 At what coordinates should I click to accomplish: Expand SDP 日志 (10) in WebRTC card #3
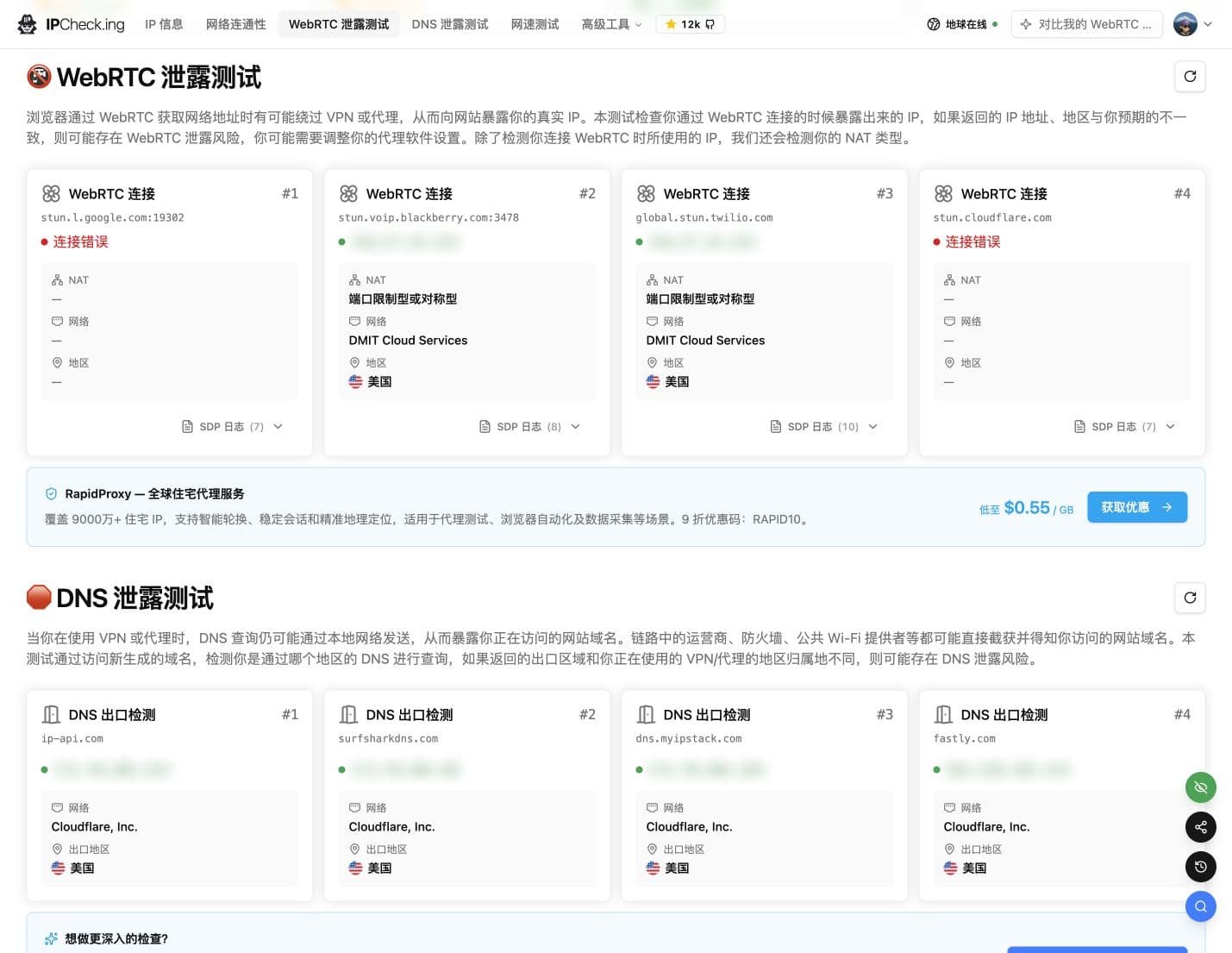coord(823,426)
